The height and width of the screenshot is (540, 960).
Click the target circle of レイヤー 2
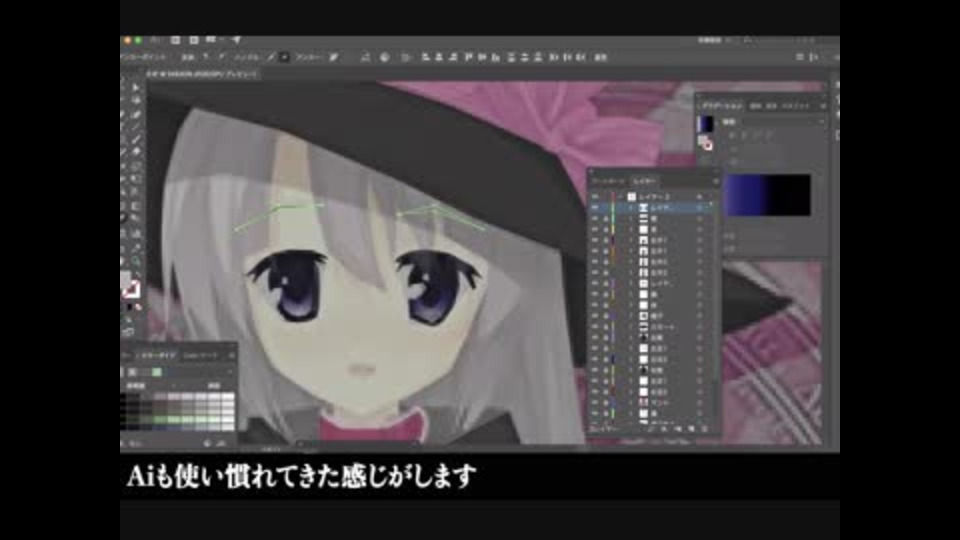tap(699, 197)
